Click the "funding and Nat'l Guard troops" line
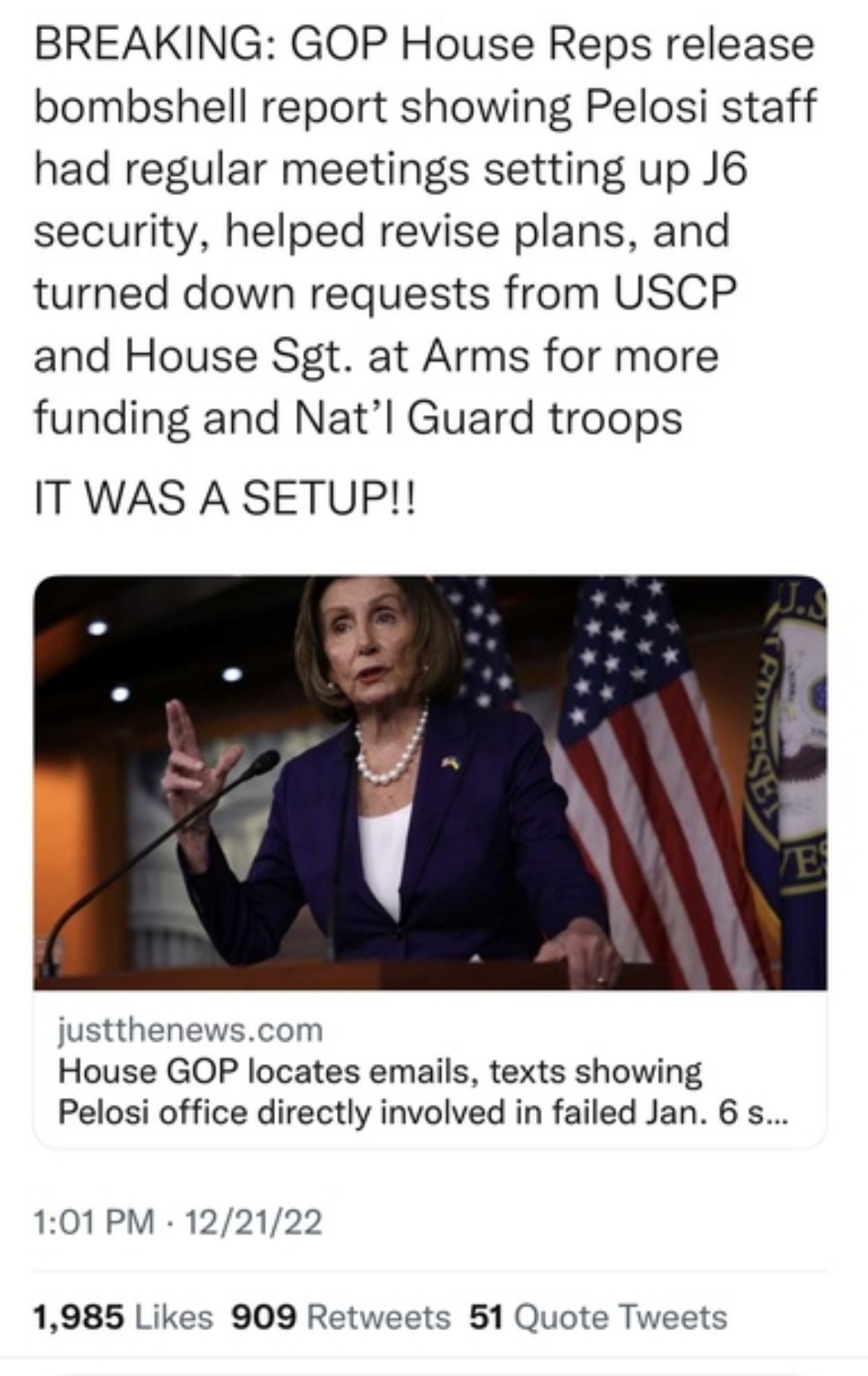 point(357,418)
